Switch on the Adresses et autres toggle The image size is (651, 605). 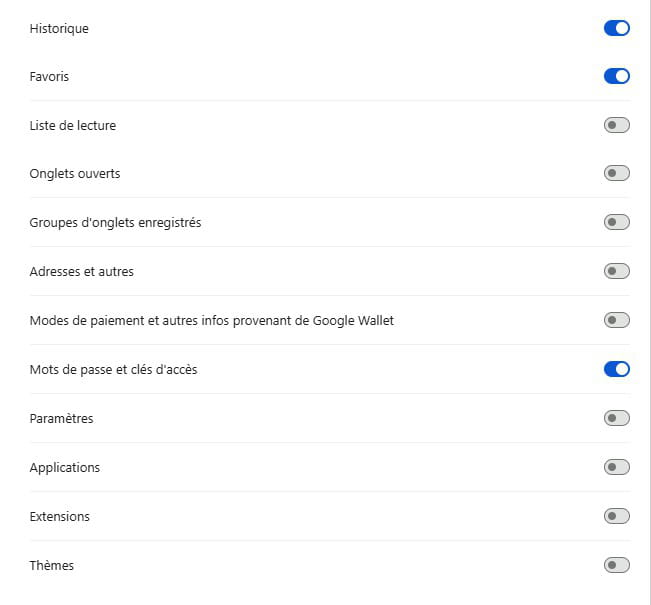click(616, 271)
